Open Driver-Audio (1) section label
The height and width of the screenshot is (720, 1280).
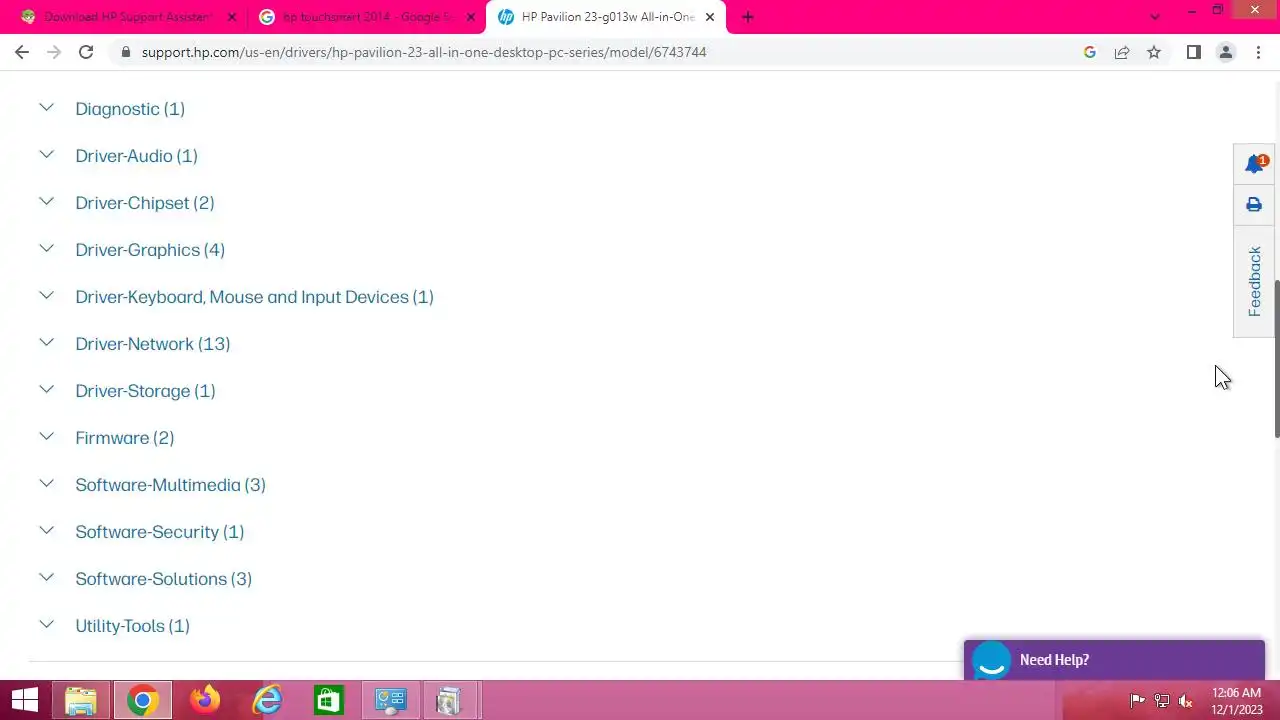[137, 156]
